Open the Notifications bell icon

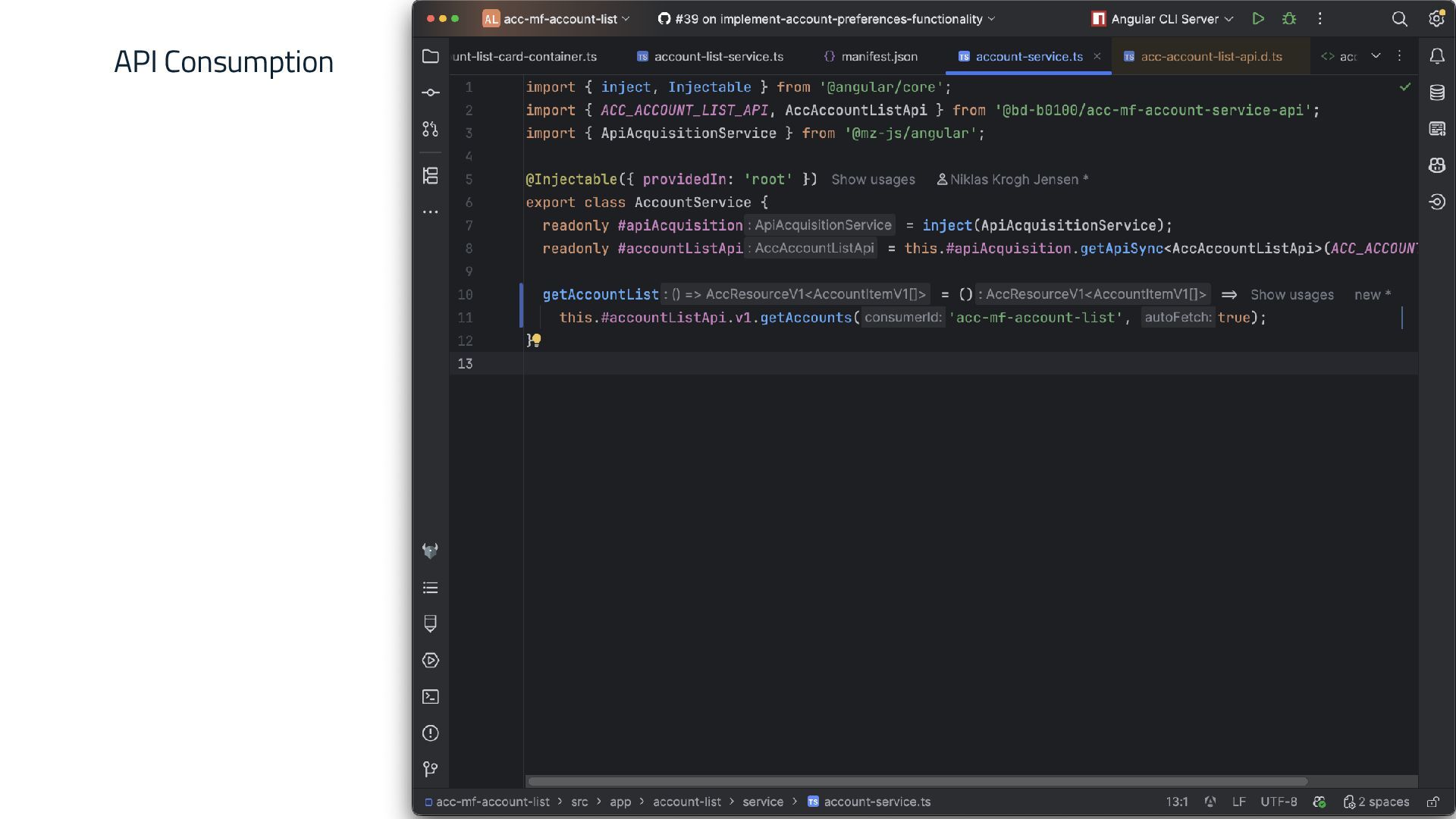[x=1436, y=56]
